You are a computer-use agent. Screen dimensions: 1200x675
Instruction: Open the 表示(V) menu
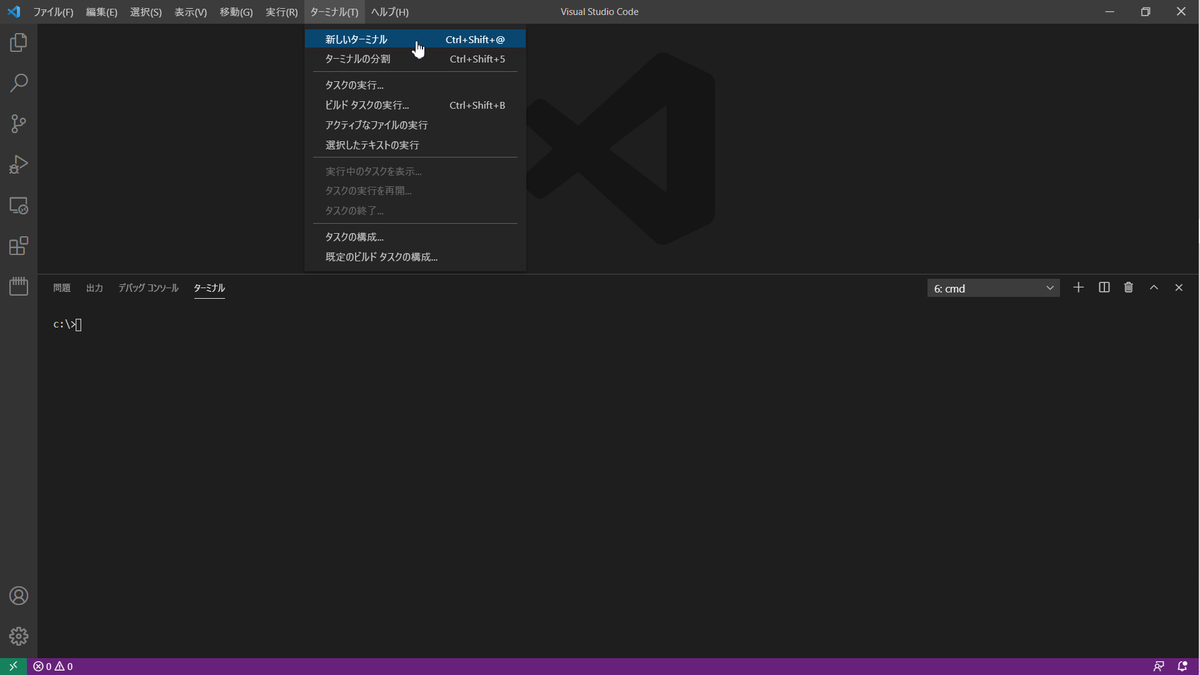pos(191,12)
